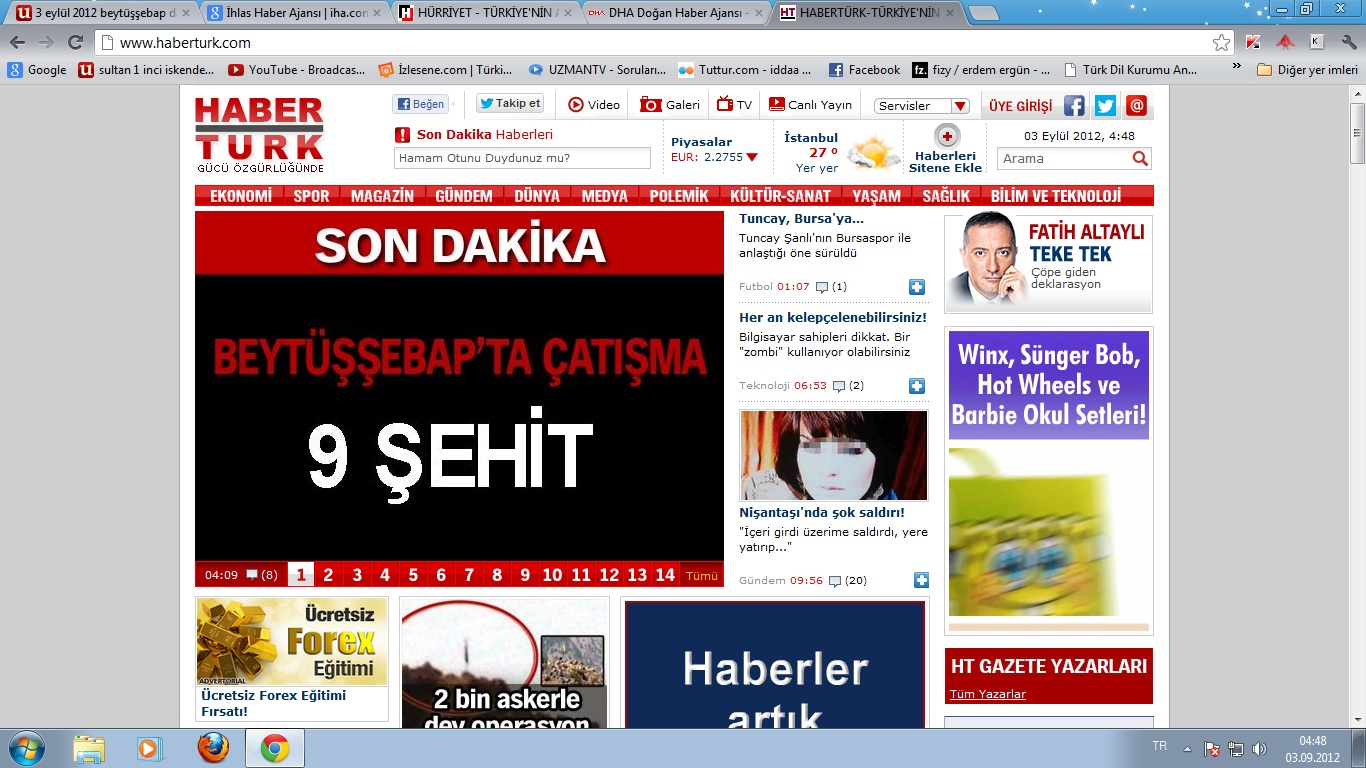1366x768 pixels.
Task: Click the İstanbul weather icon
Action: (x=873, y=154)
